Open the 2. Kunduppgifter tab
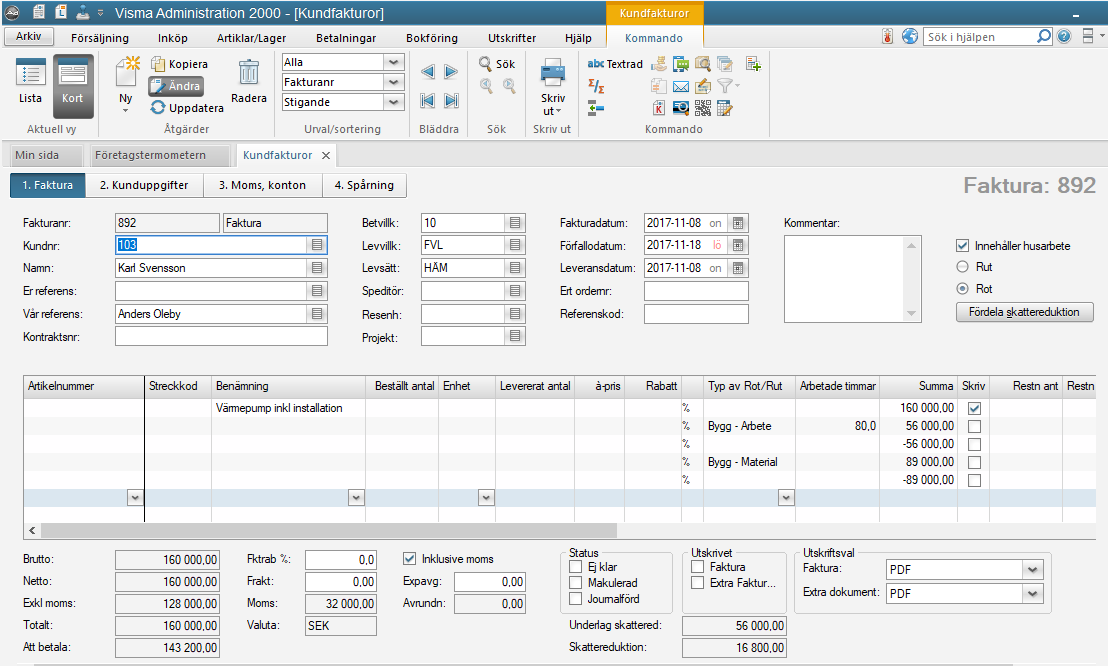 tap(144, 185)
